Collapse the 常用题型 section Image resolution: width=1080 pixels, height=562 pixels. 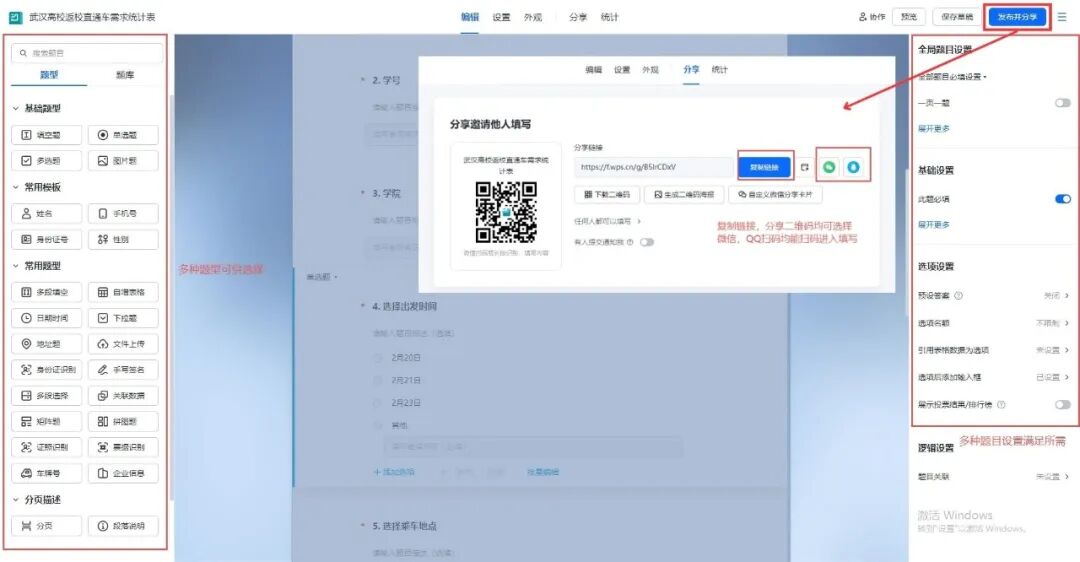16,265
